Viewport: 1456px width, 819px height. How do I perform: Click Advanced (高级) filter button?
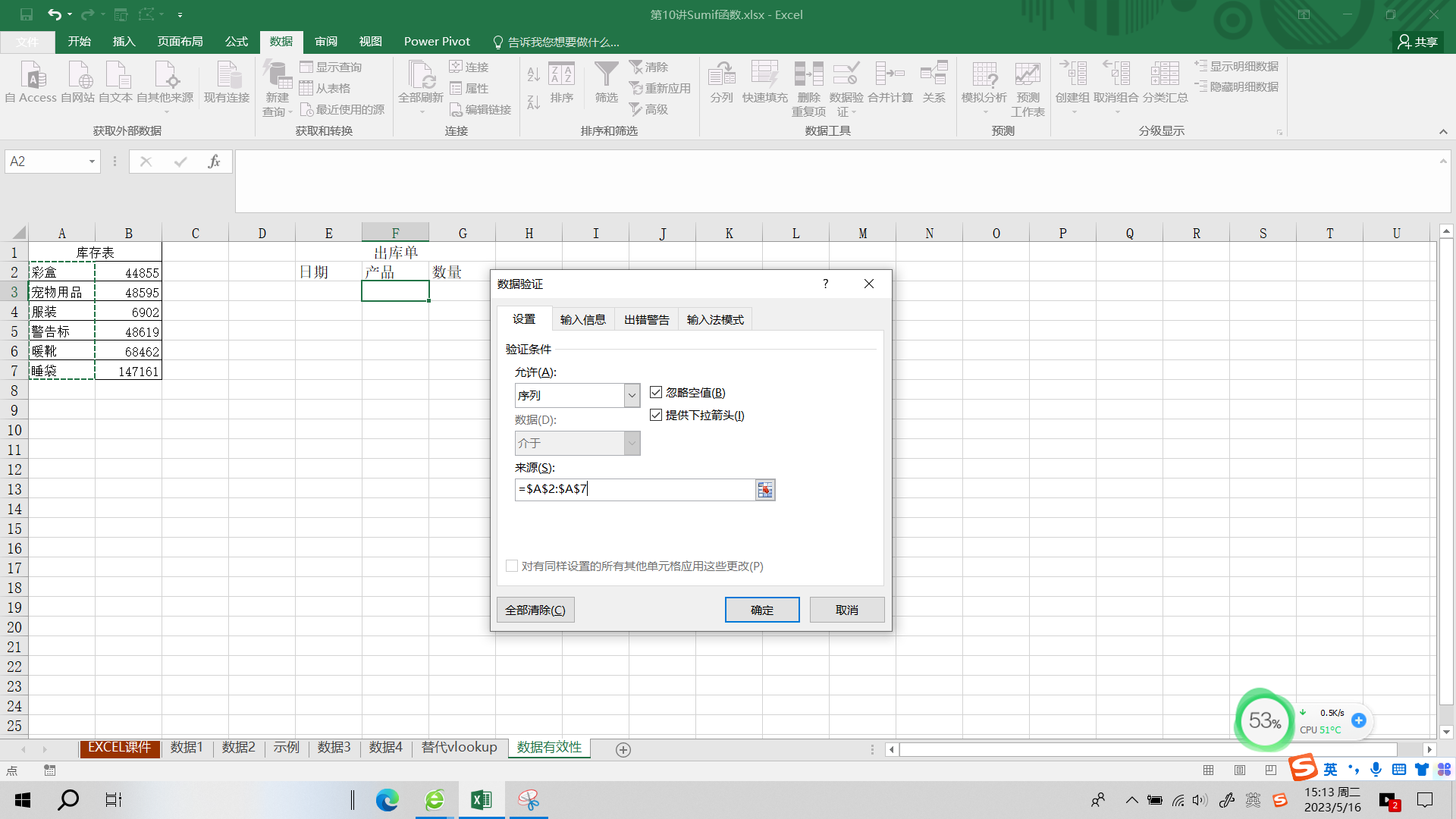649,110
